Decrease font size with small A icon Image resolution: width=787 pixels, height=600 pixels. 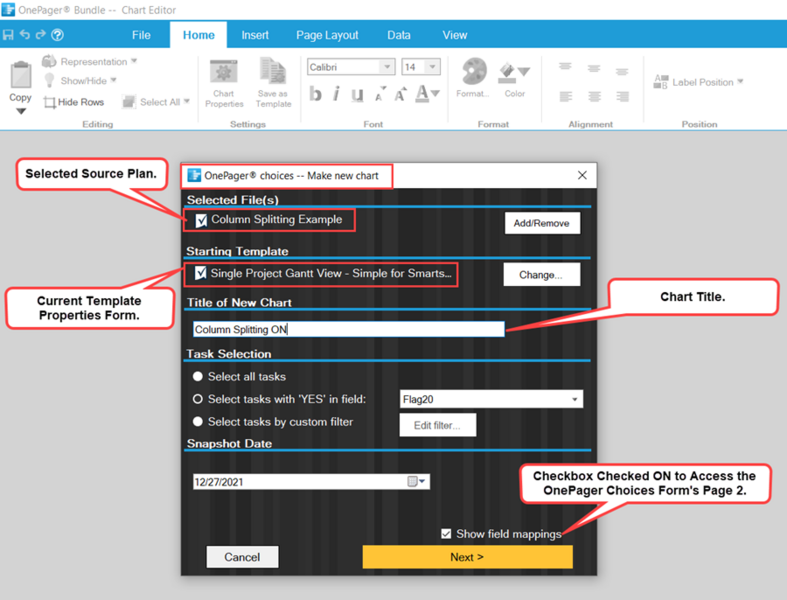point(380,94)
